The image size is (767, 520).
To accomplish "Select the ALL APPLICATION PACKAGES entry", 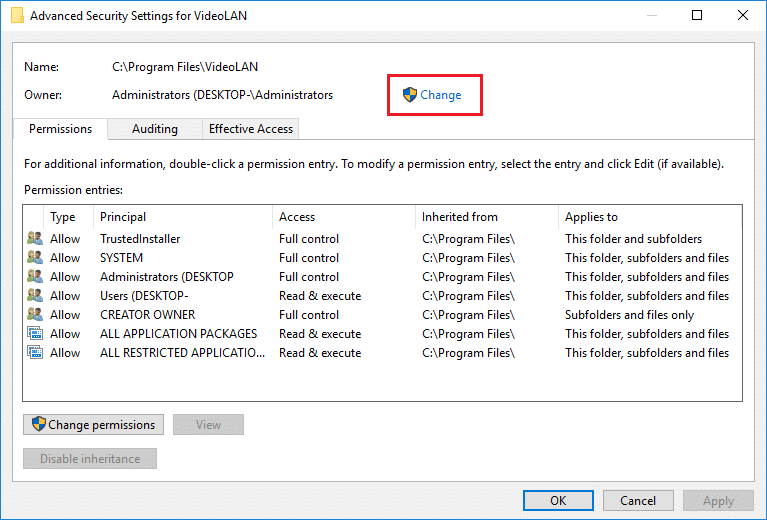I will (179, 334).
